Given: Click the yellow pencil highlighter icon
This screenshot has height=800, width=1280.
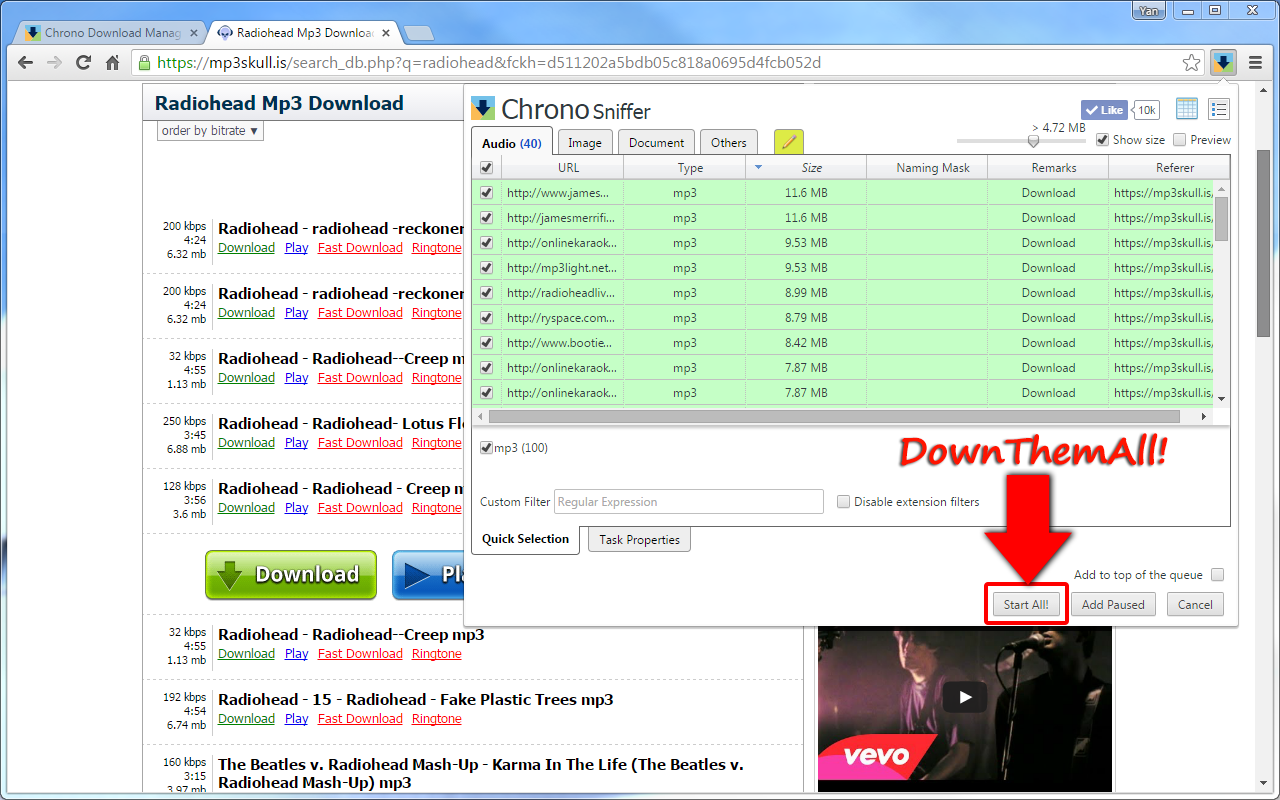Looking at the screenshot, I should pyautogui.click(x=788, y=142).
